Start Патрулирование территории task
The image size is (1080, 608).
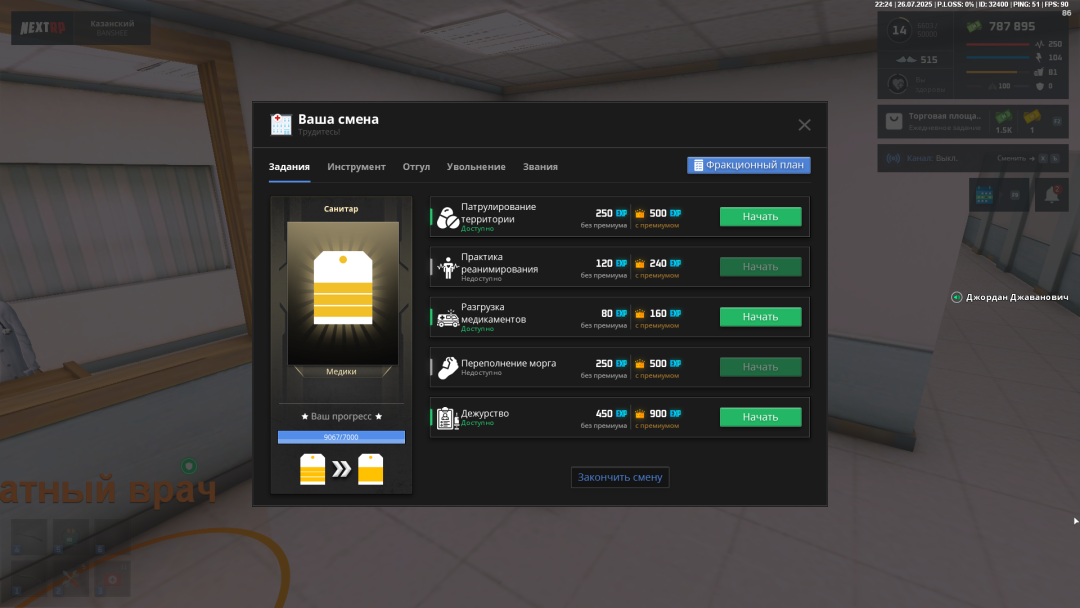click(760, 216)
